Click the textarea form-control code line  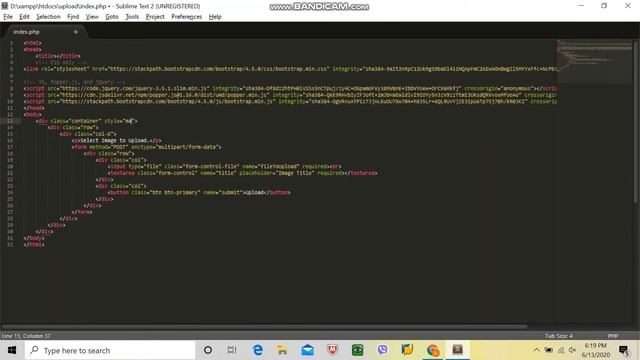[x=242, y=173]
